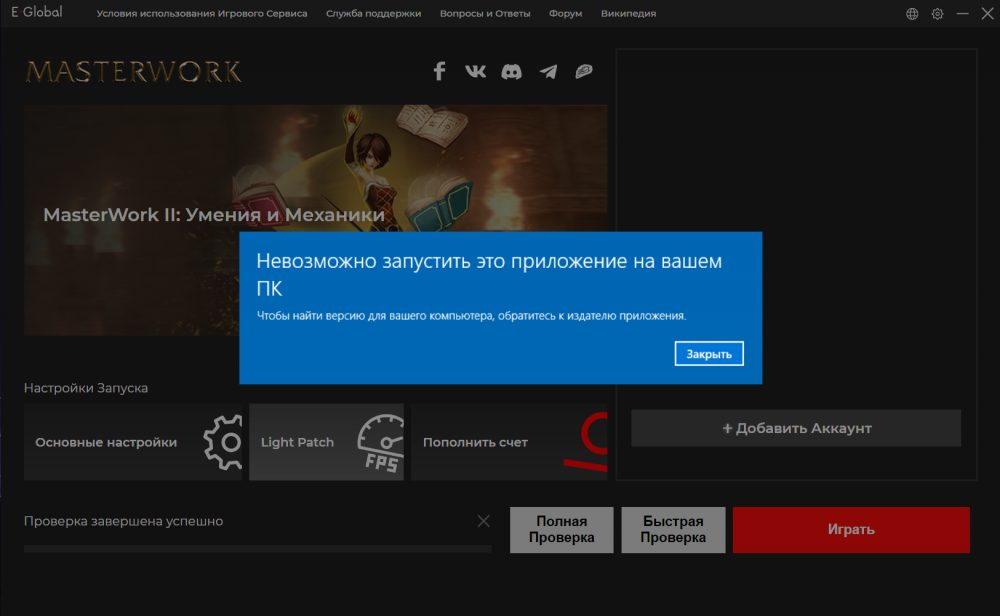Open the Facebook social link icon
The image size is (1000, 616).
pos(439,71)
